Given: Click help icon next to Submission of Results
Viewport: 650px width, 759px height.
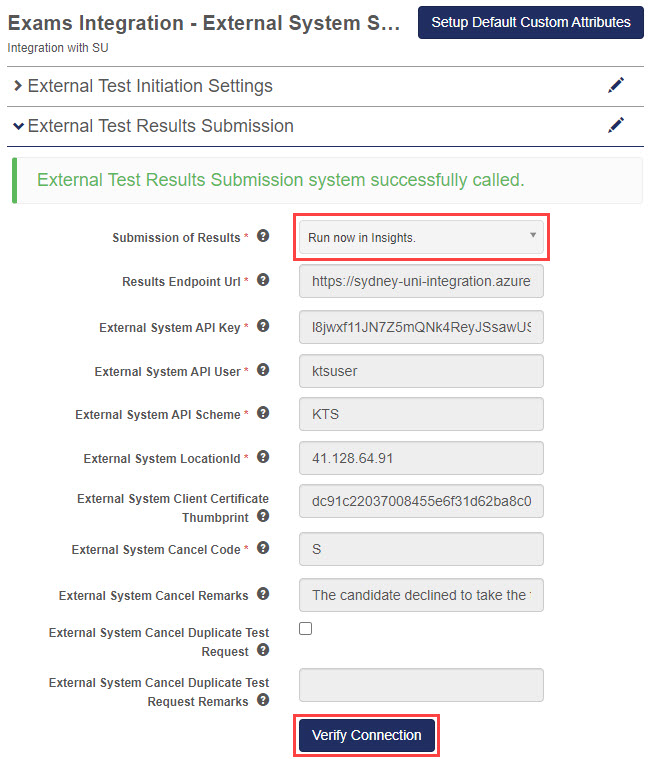Looking at the screenshot, I should (x=263, y=236).
